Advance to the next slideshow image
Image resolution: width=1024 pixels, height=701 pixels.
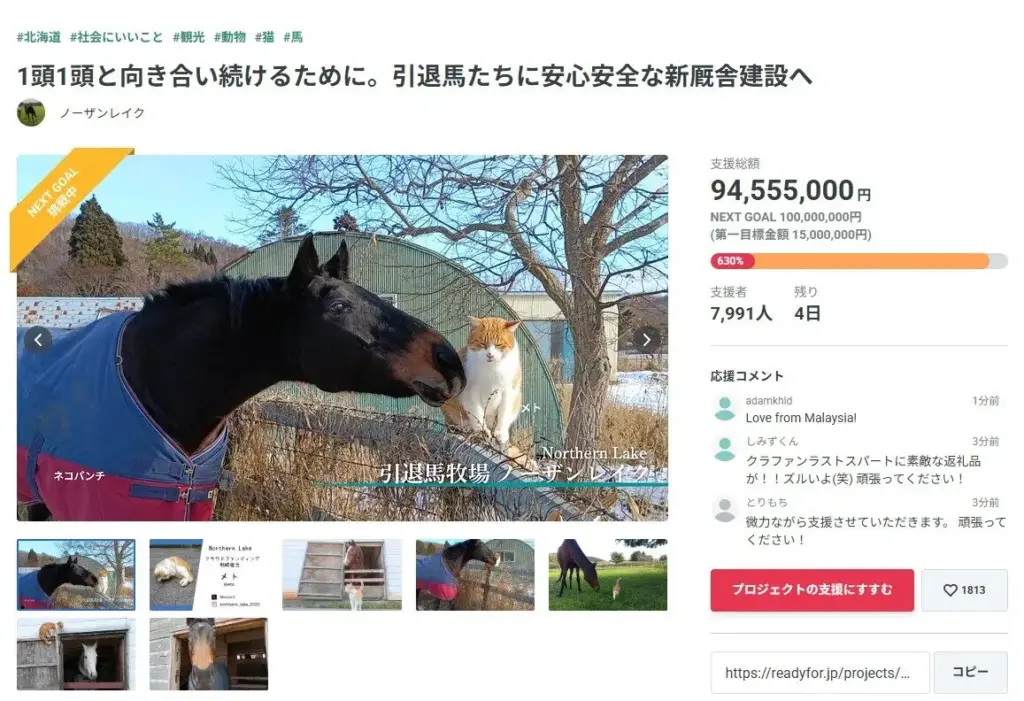point(646,340)
